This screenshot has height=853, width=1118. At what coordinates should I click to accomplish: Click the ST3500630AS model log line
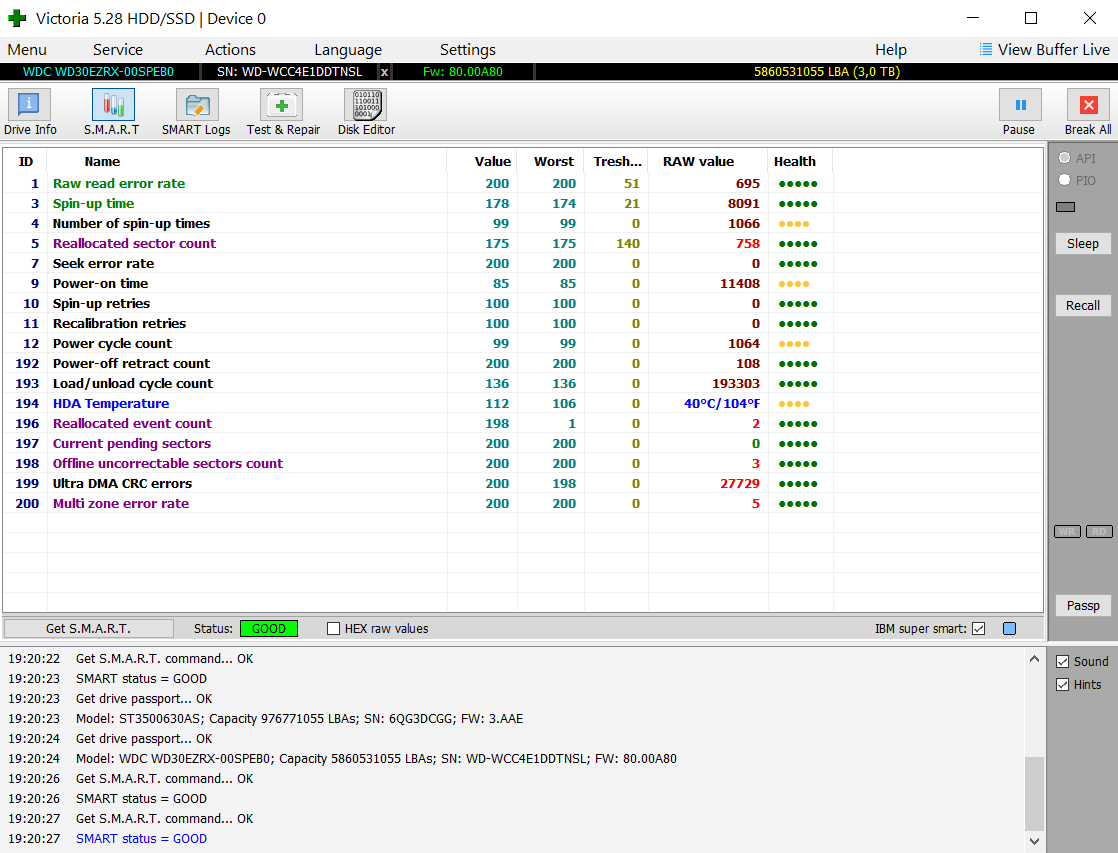(x=299, y=718)
